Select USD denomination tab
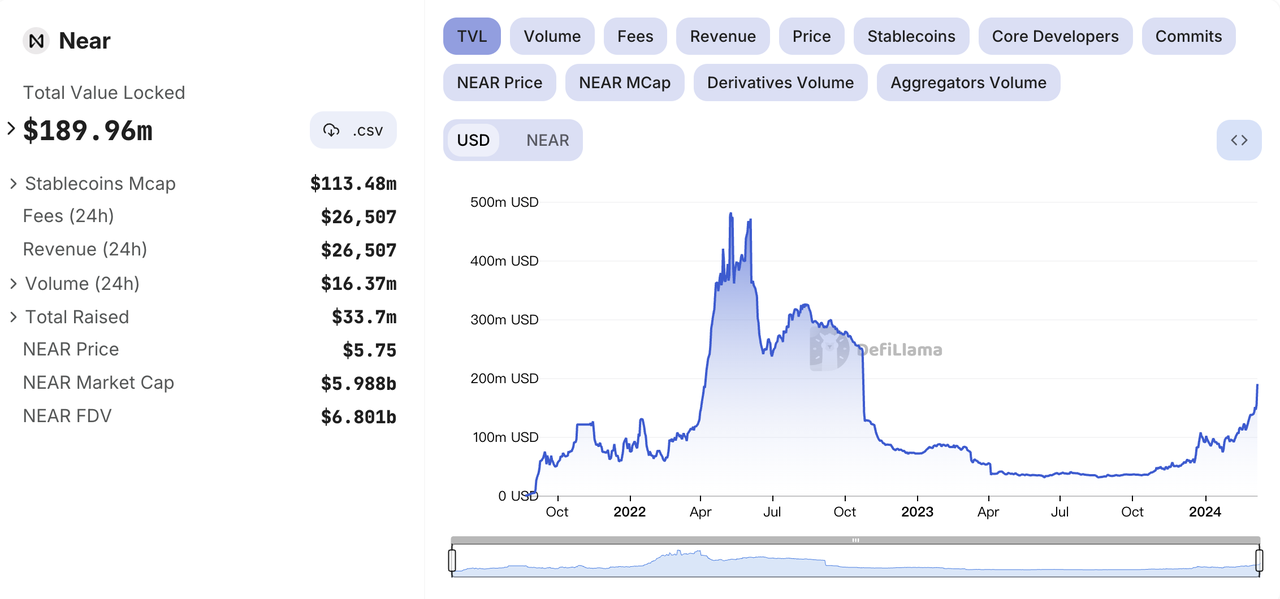Viewport: 1280px width, 599px height. coord(473,140)
